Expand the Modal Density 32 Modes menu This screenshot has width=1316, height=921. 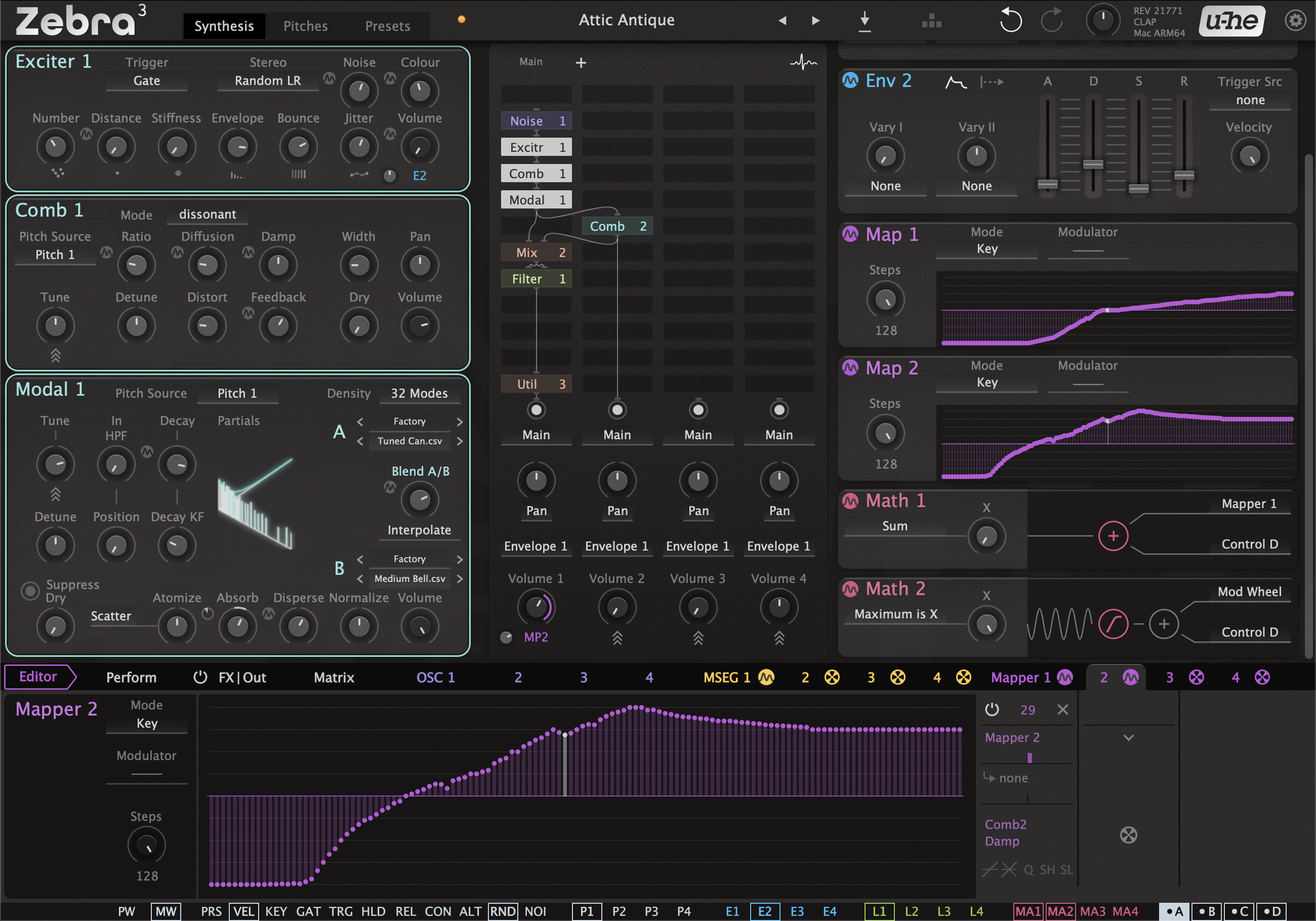tap(419, 393)
